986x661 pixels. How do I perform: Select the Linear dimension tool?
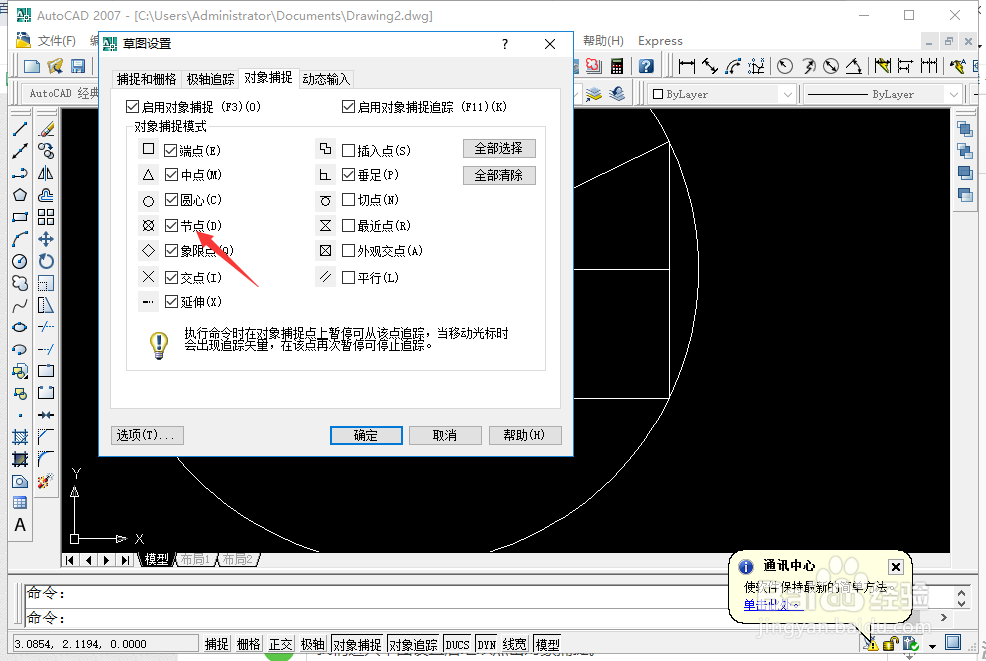click(687, 66)
